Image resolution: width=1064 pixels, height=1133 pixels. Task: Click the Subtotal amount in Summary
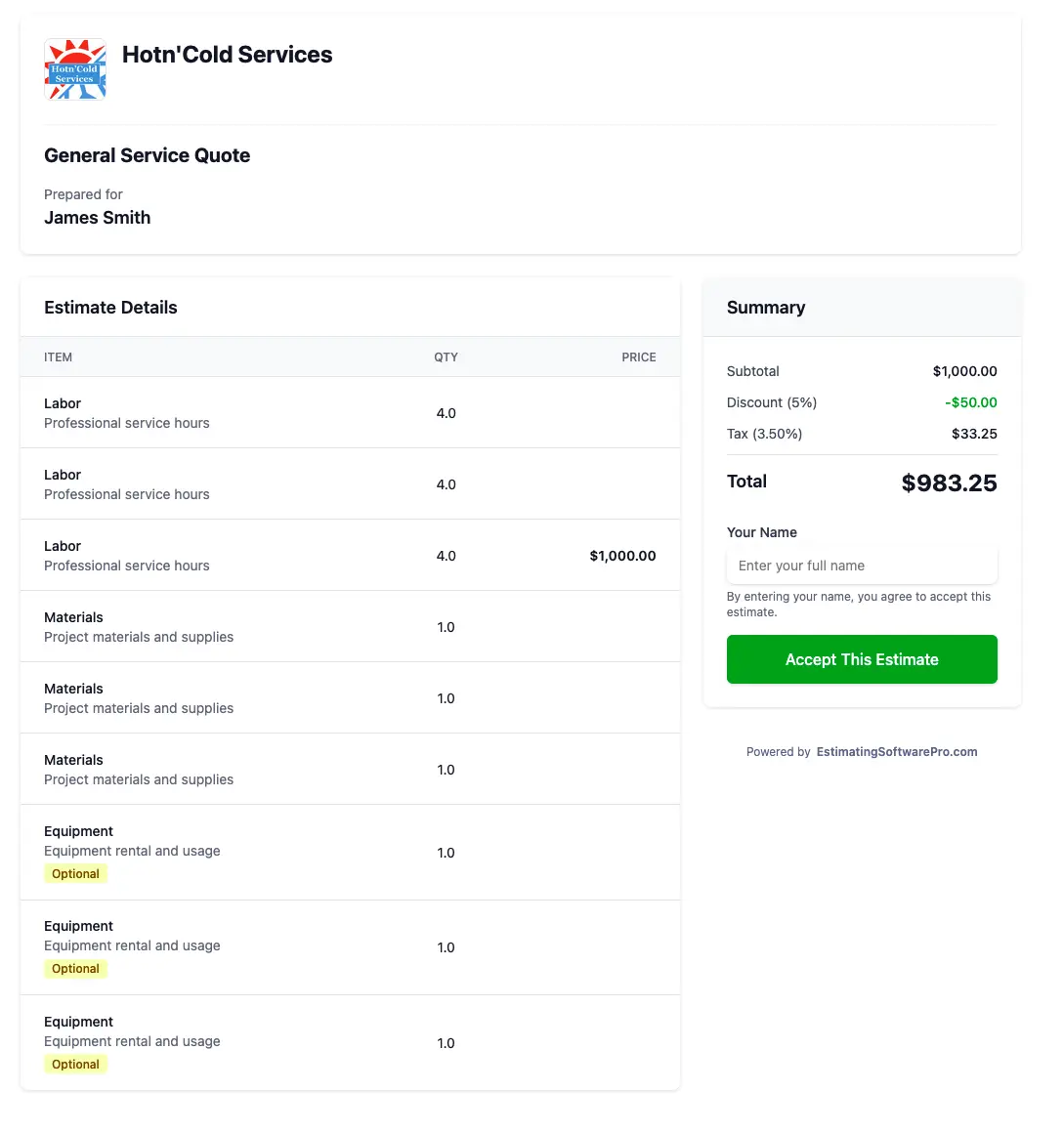click(964, 371)
